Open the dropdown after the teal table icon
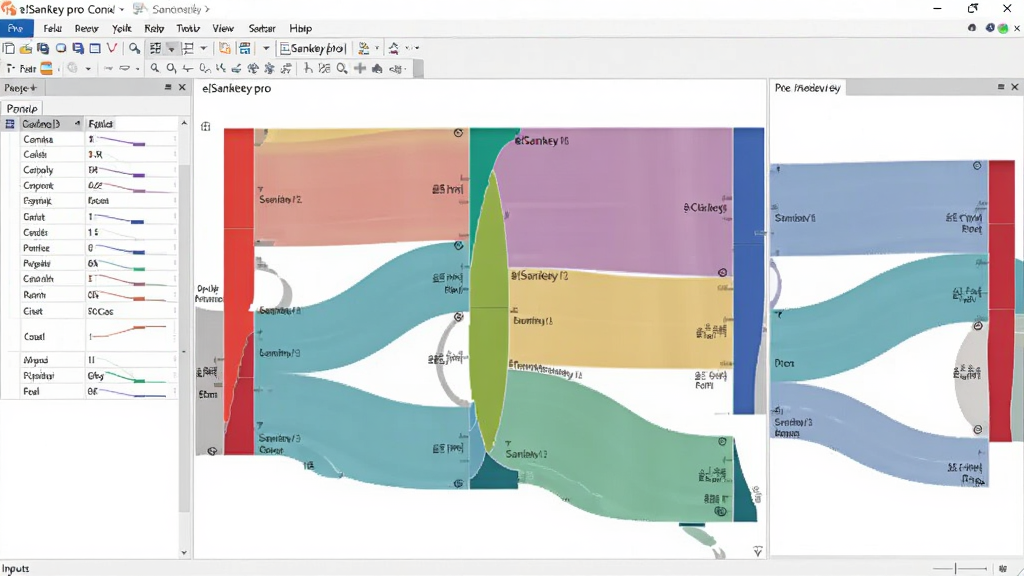1024x576 pixels. pyautogui.click(x=266, y=48)
